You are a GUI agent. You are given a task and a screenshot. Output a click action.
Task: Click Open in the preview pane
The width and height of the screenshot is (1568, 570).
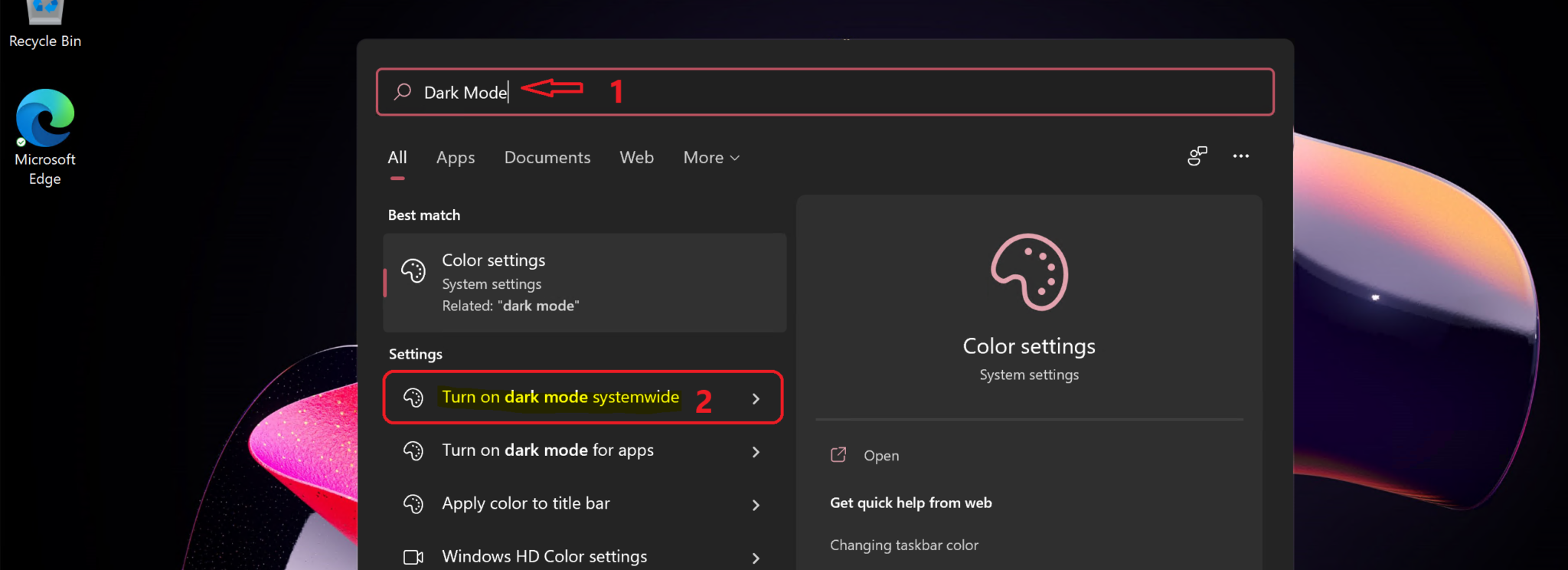click(x=881, y=456)
